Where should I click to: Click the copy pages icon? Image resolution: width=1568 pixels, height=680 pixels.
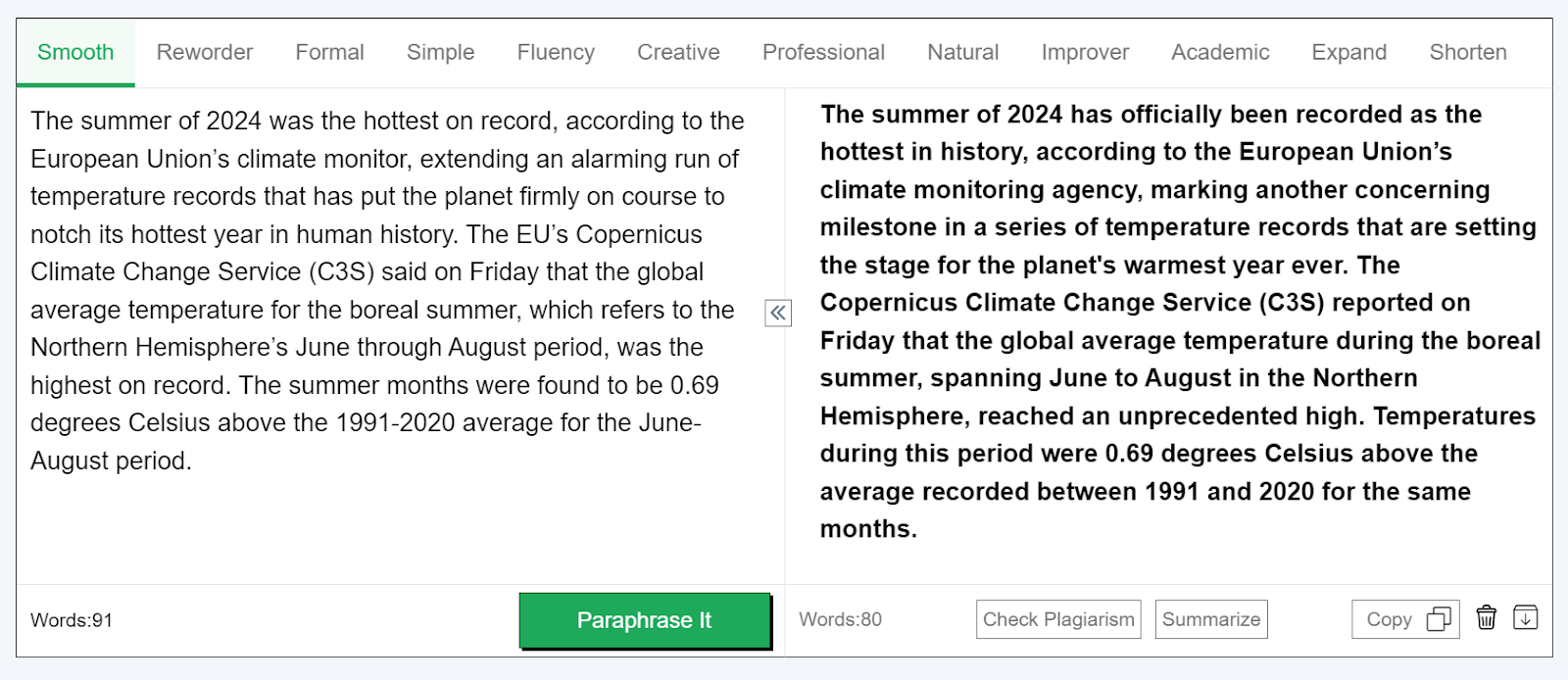(x=1439, y=619)
